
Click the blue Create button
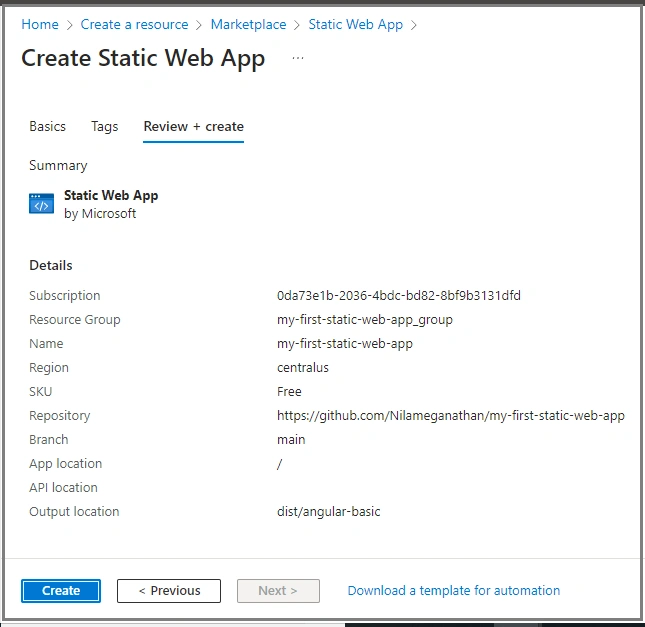(x=61, y=591)
